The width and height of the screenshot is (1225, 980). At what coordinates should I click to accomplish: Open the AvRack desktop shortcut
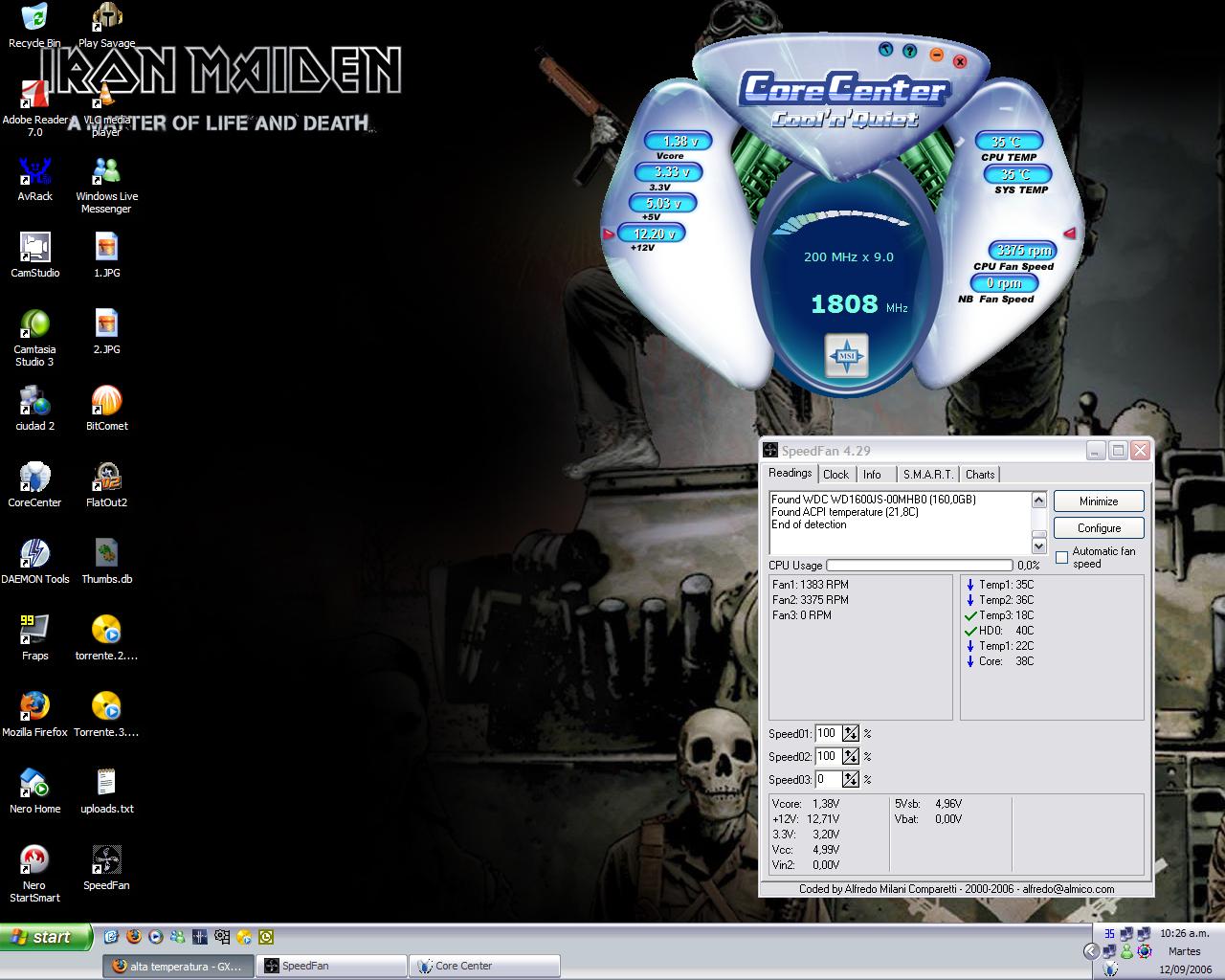[34, 179]
